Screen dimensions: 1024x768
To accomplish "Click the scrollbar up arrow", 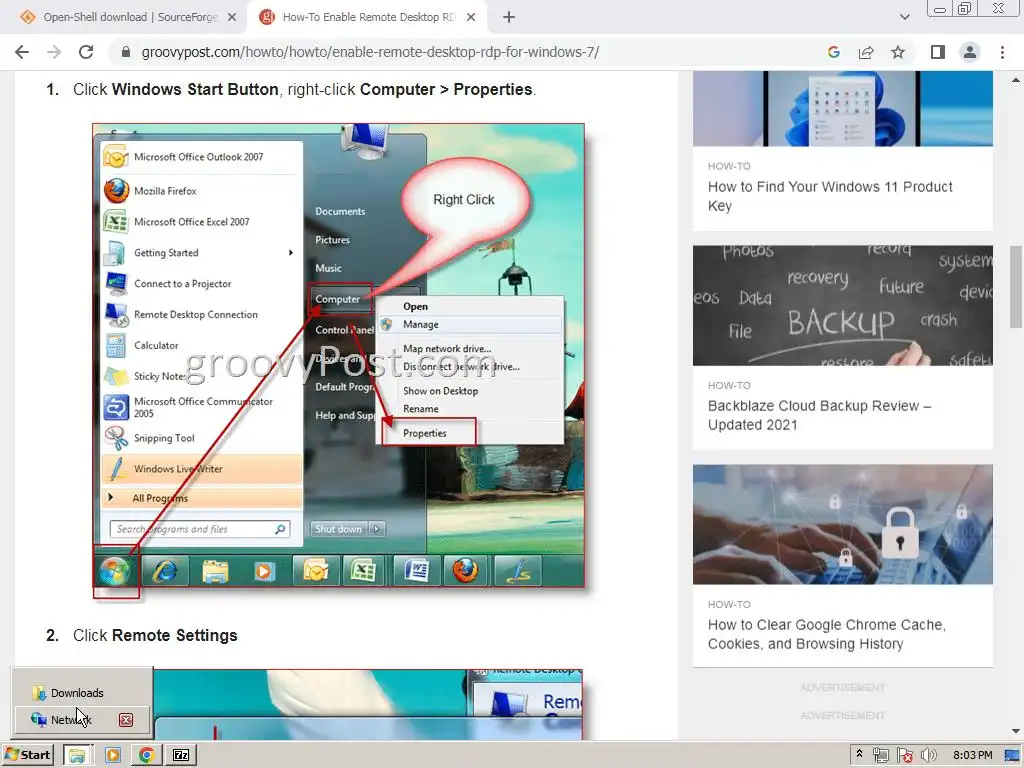I will 1016,80.
